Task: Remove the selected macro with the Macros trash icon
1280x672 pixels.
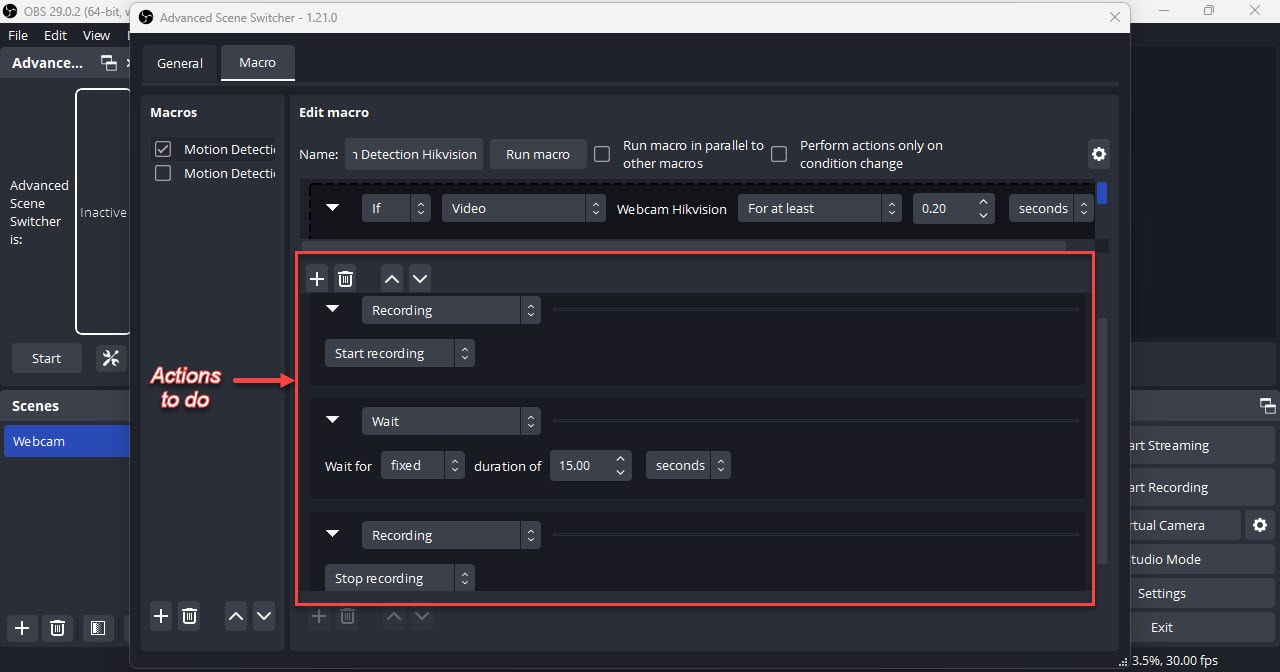Action: coord(189,616)
